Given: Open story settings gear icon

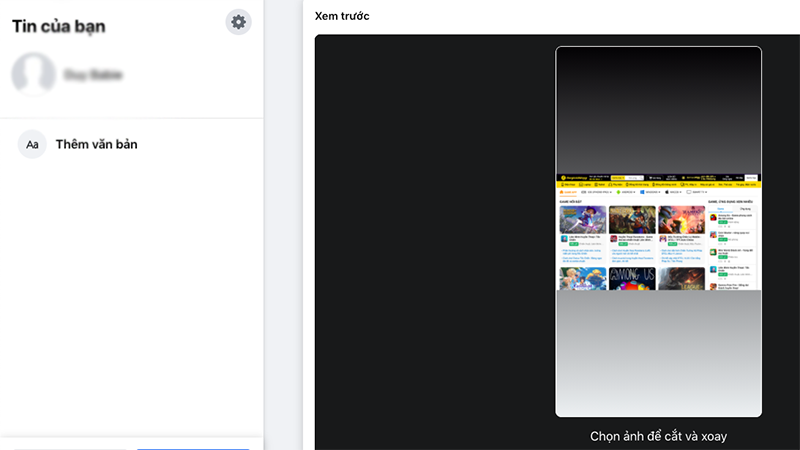Looking at the screenshot, I should (x=238, y=22).
